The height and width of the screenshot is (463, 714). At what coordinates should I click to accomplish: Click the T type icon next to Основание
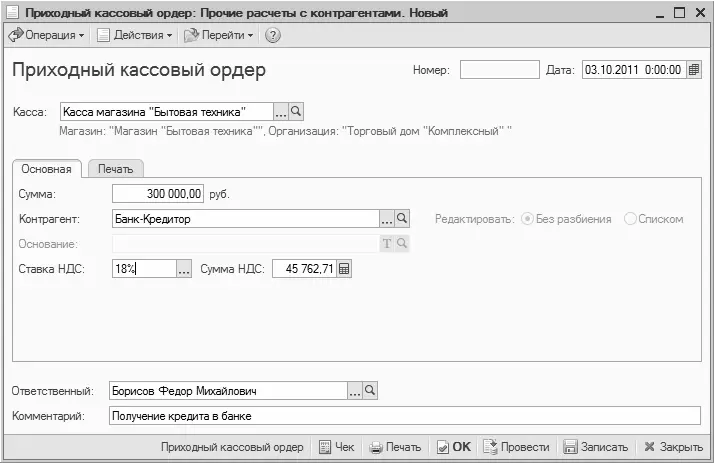tap(387, 244)
